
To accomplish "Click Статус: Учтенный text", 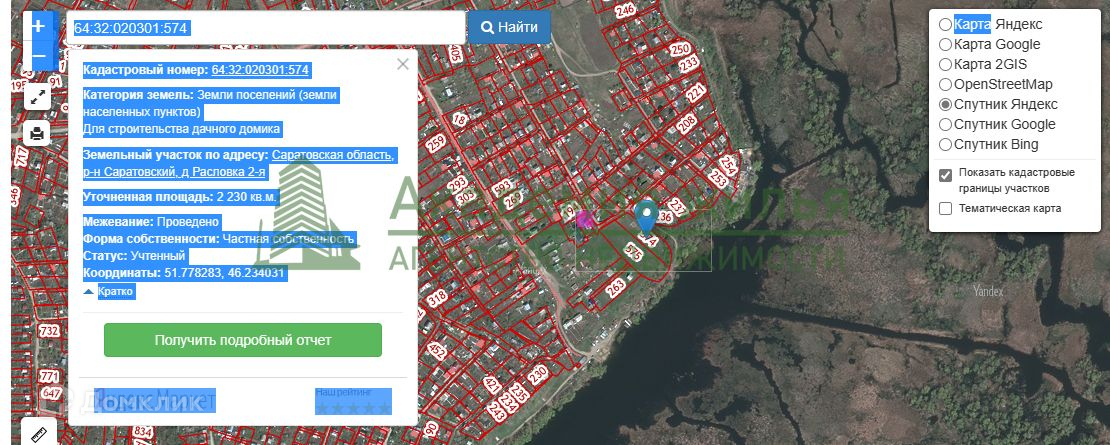I will [x=134, y=256].
